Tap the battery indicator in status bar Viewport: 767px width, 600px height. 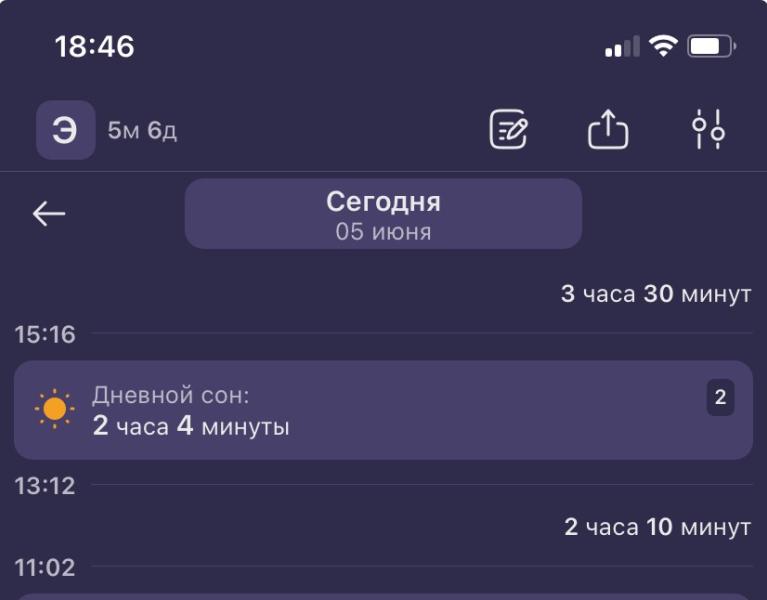712,46
